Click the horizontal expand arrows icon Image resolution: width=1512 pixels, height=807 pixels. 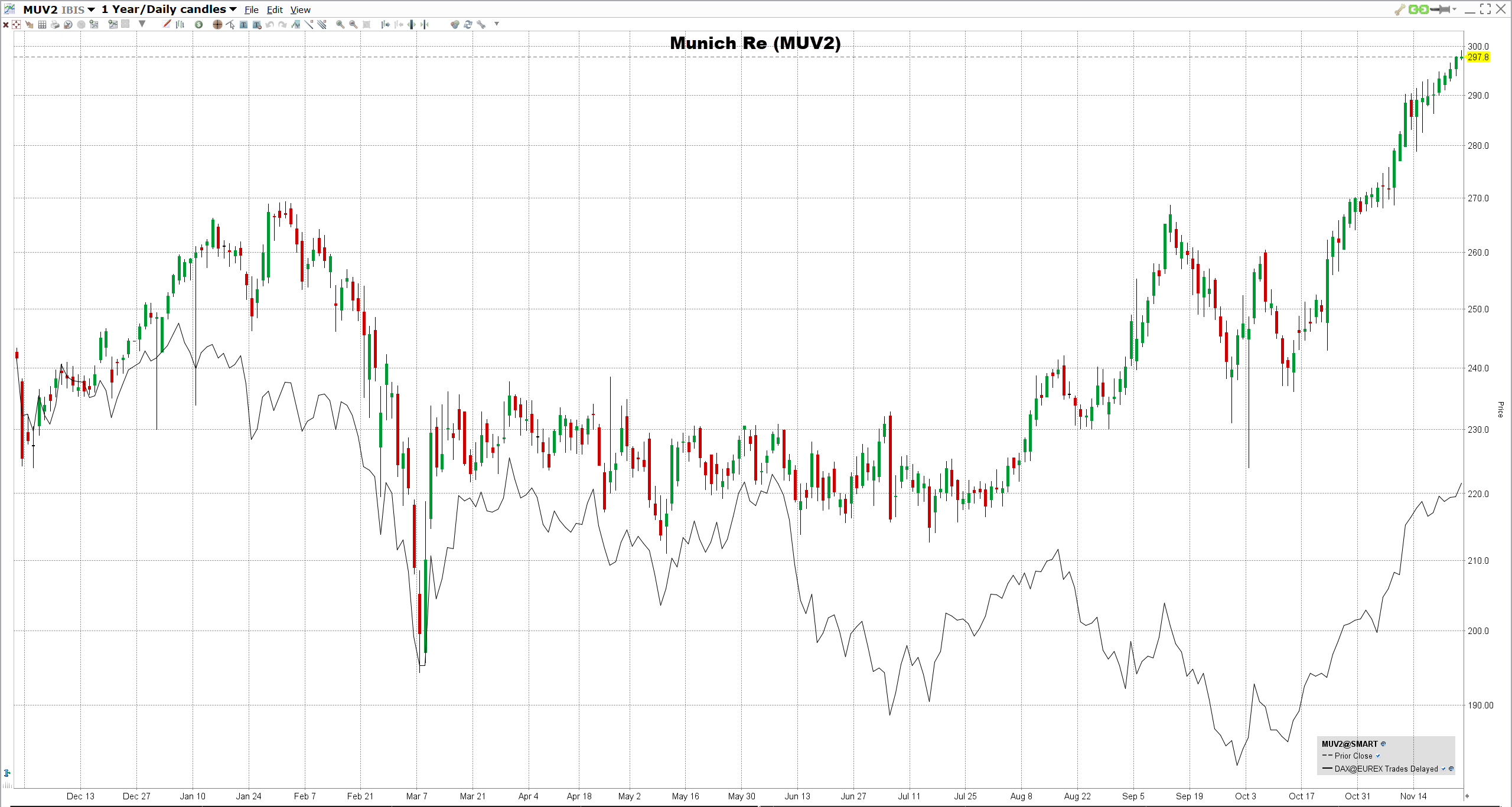[x=411, y=24]
